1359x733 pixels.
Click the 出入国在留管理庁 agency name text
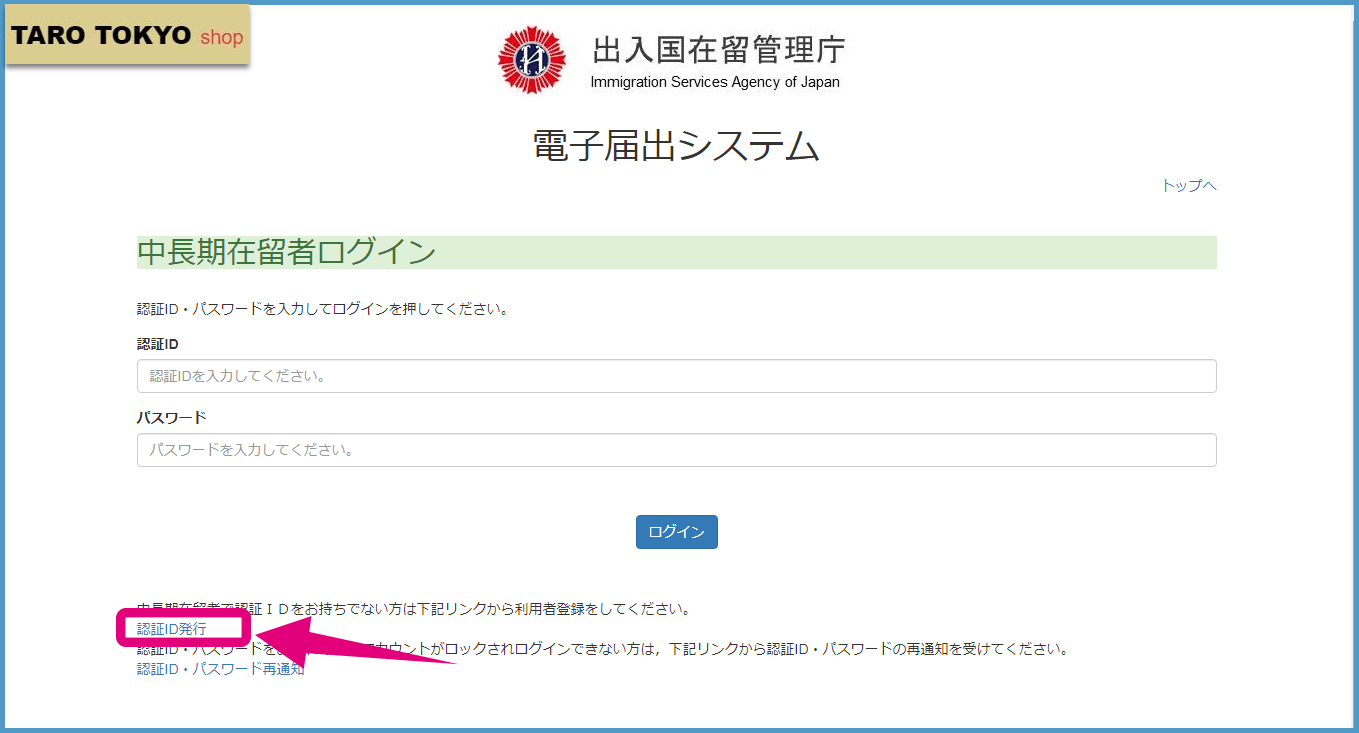(719, 50)
